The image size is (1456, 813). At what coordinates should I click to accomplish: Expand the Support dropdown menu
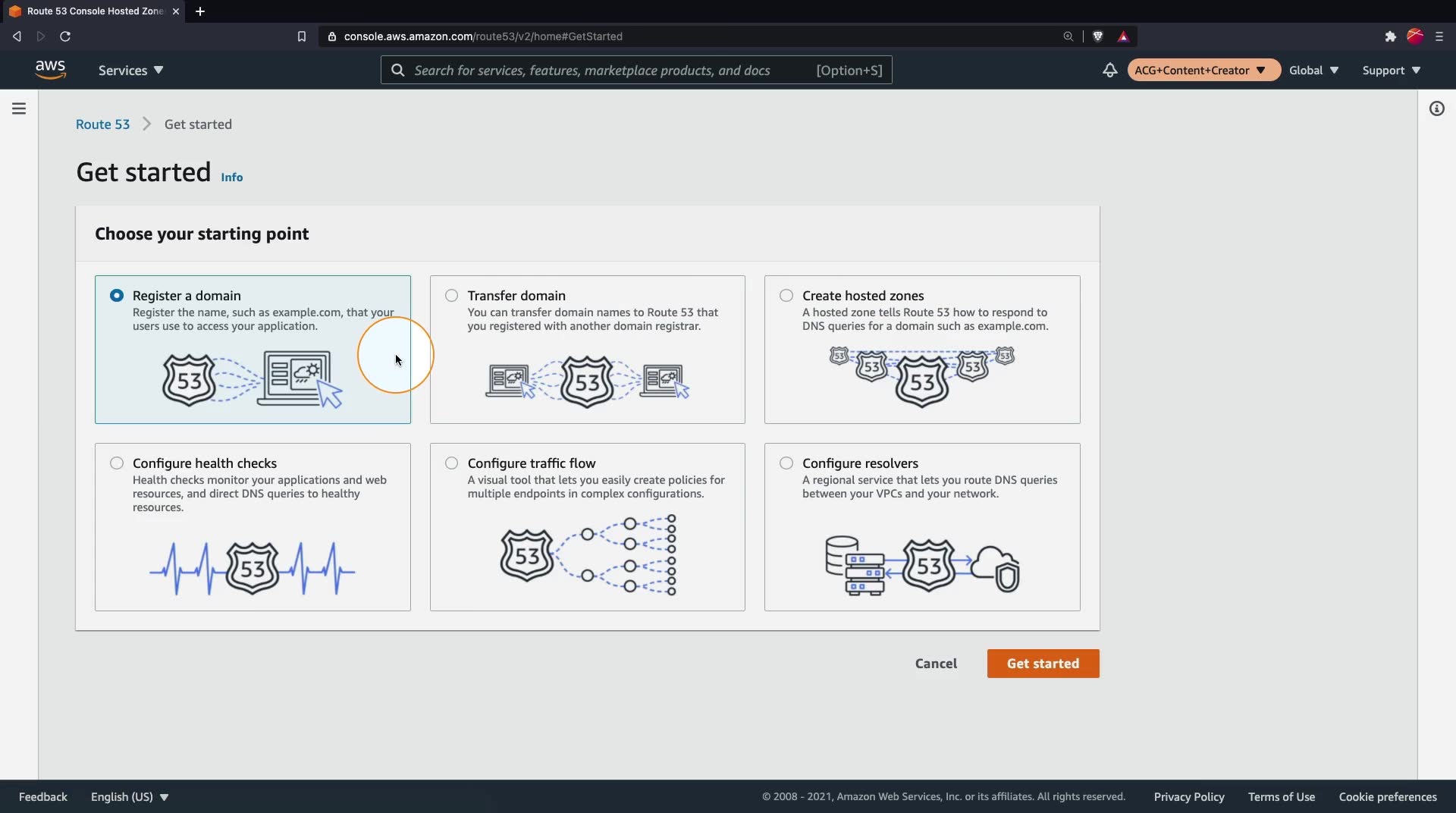1392,70
